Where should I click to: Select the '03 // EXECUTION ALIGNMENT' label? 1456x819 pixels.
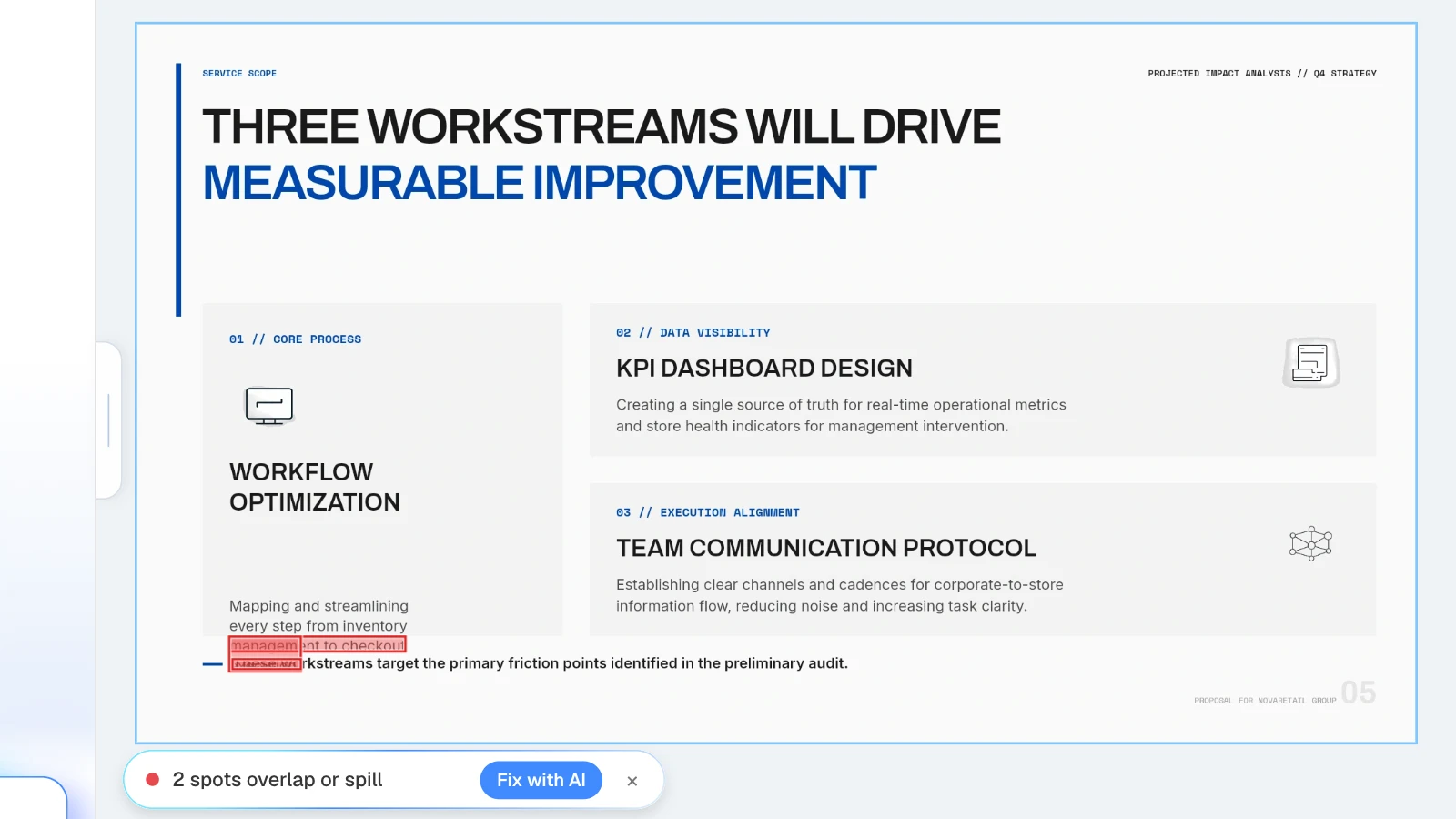coord(707,513)
